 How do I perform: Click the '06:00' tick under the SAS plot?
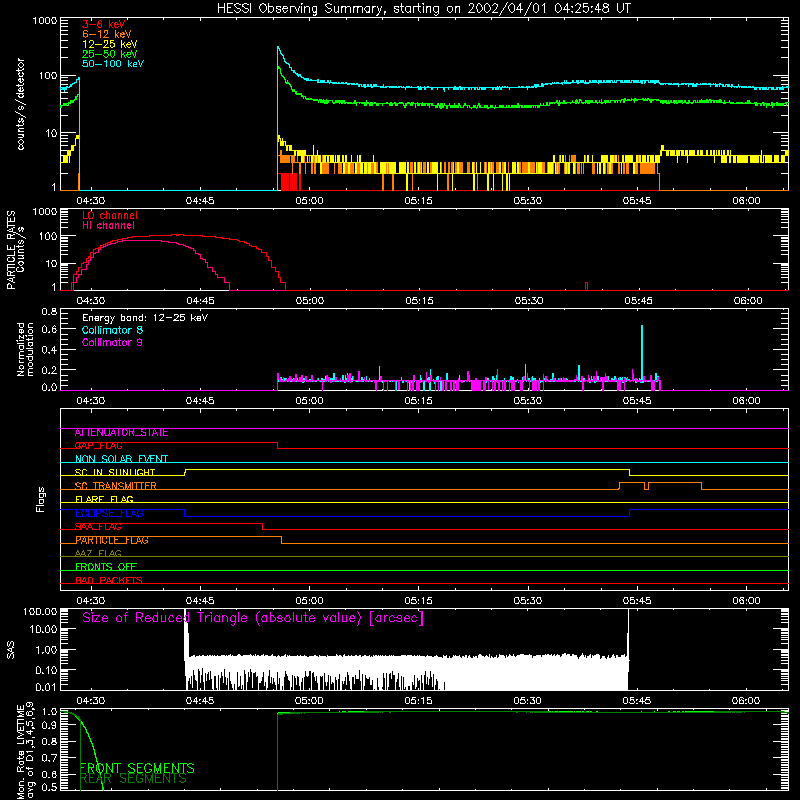pos(746,701)
